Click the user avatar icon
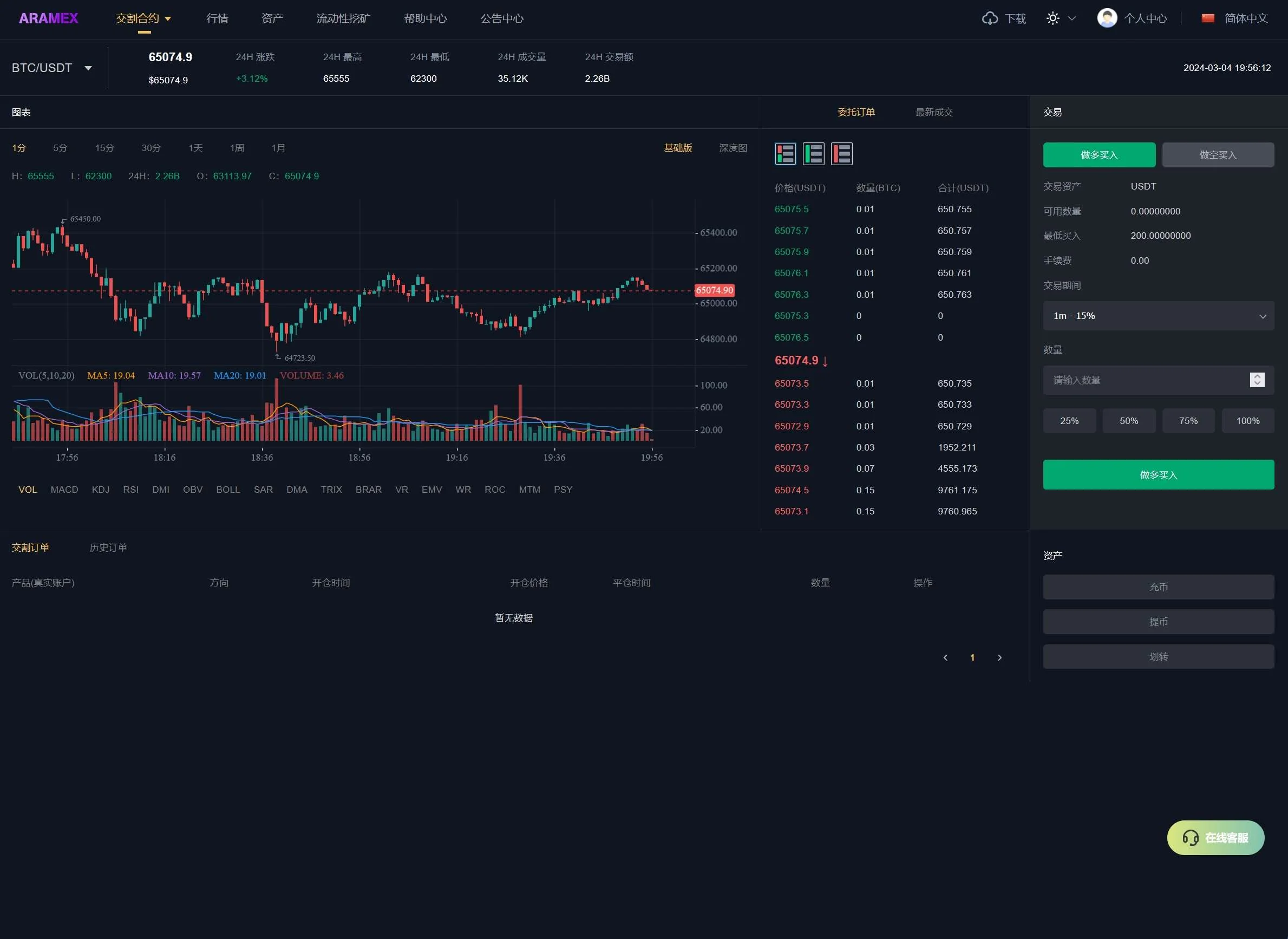The width and height of the screenshot is (1288, 939). pos(1107,18)
